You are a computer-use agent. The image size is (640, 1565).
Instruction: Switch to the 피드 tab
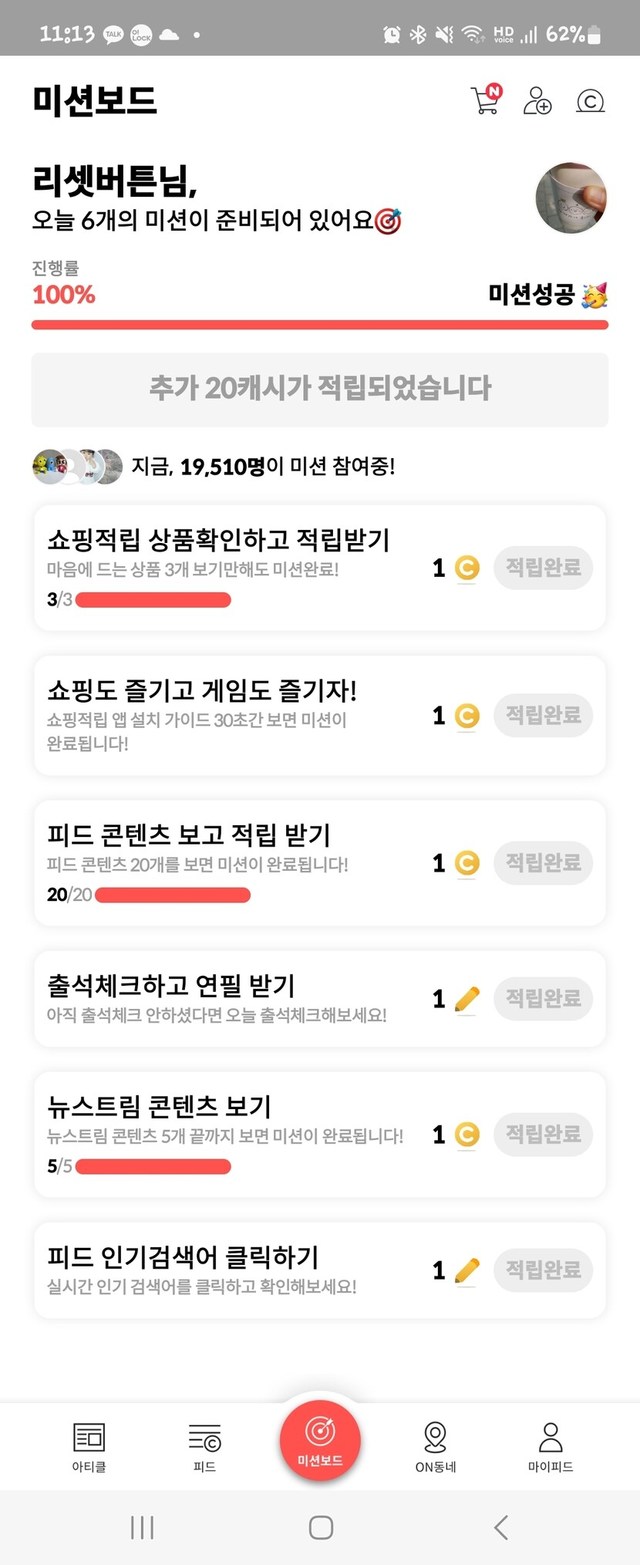(204, 1447)
